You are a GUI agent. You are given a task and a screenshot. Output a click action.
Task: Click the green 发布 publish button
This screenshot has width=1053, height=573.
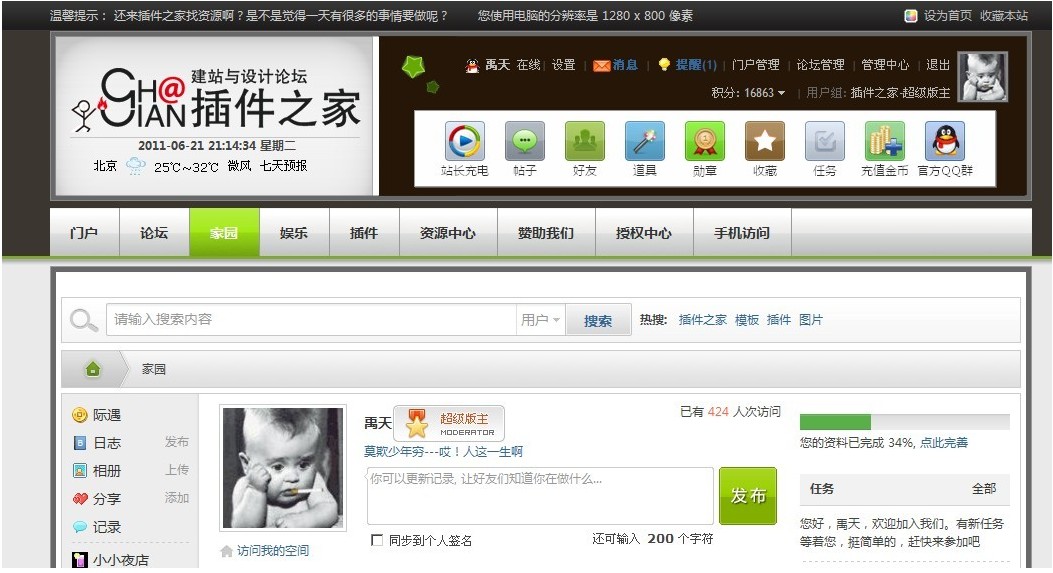click(x=747, y=496)
